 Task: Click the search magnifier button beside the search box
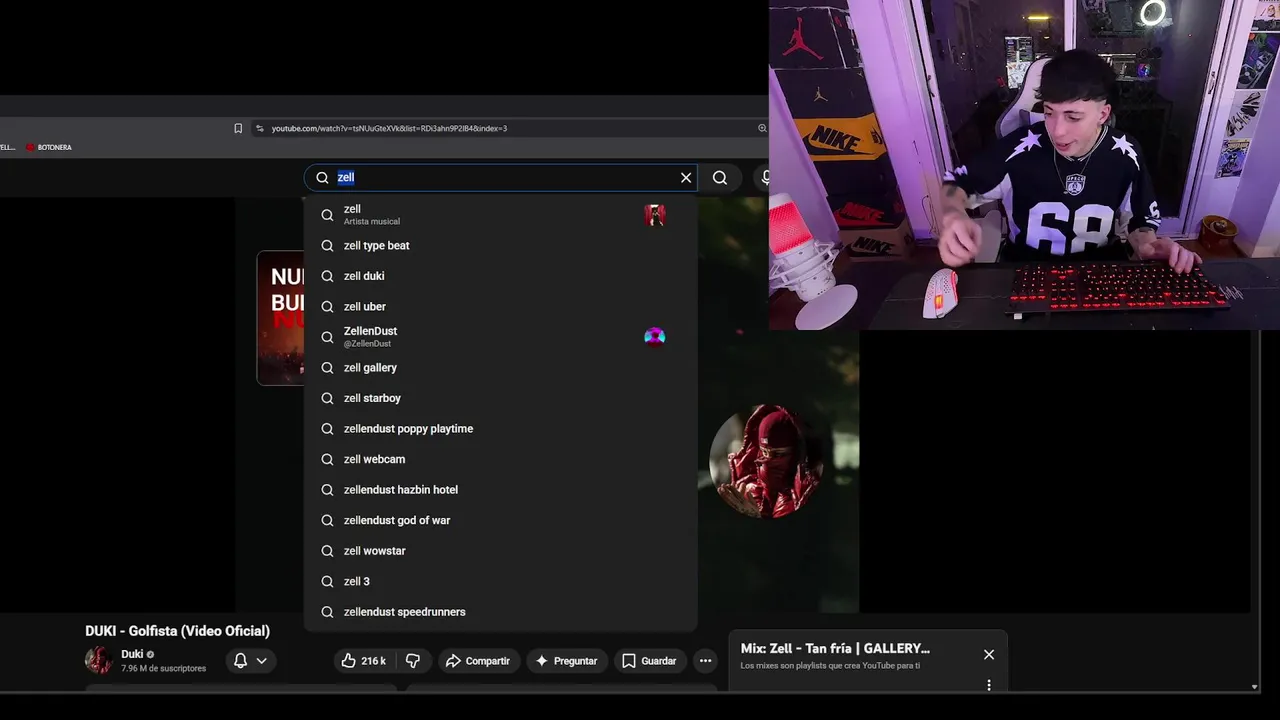point(720,177)
